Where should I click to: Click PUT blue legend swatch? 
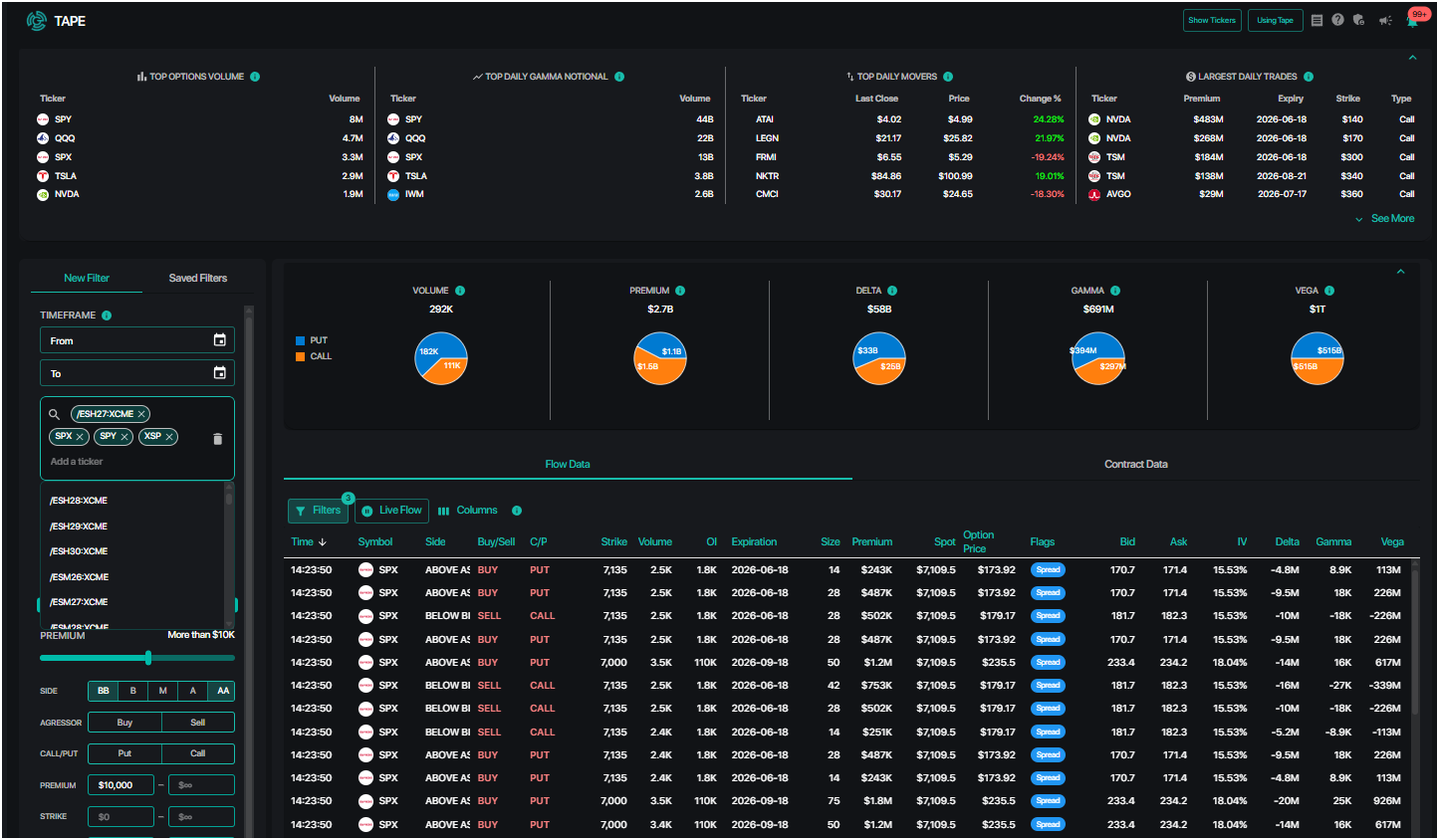coord(301,340)
